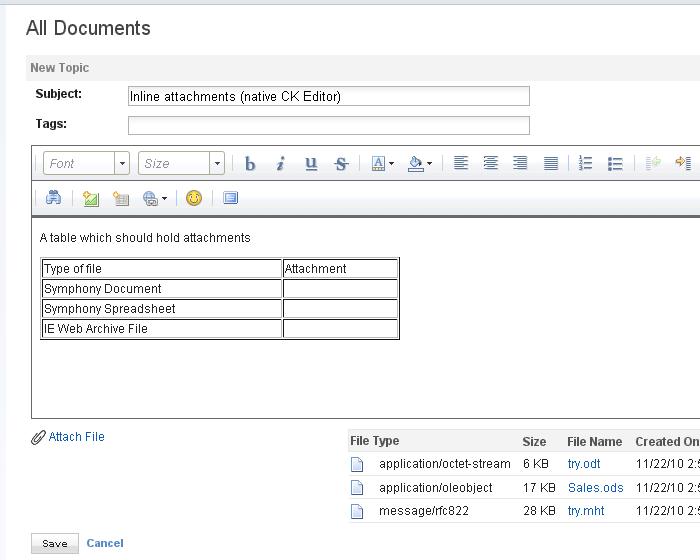Apply strikethrough to the text
This screenshot has height=560, width=700.
(x=341, y=164)
